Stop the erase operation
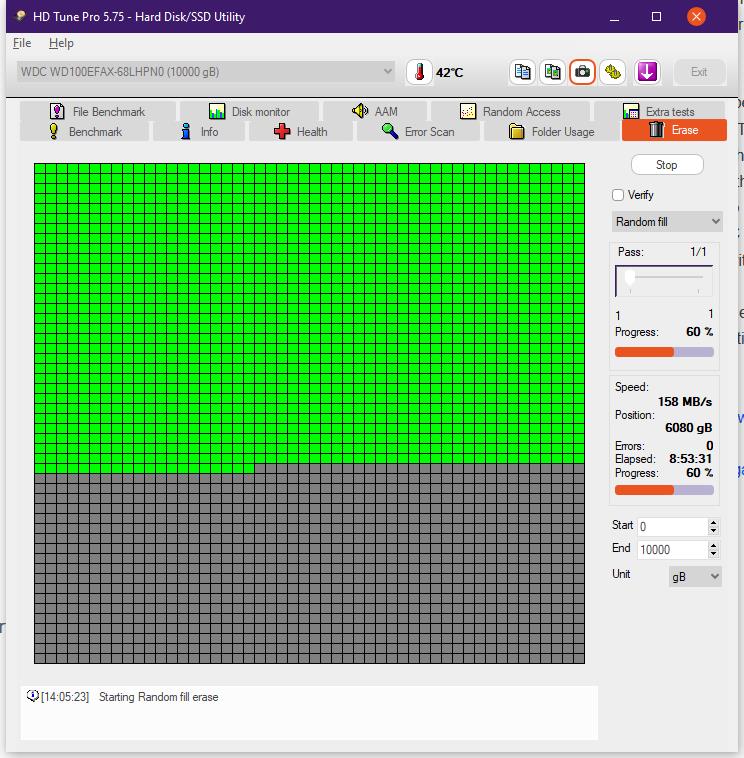The width and height of the screenshot is (744, 758). [x=667, y=165]
